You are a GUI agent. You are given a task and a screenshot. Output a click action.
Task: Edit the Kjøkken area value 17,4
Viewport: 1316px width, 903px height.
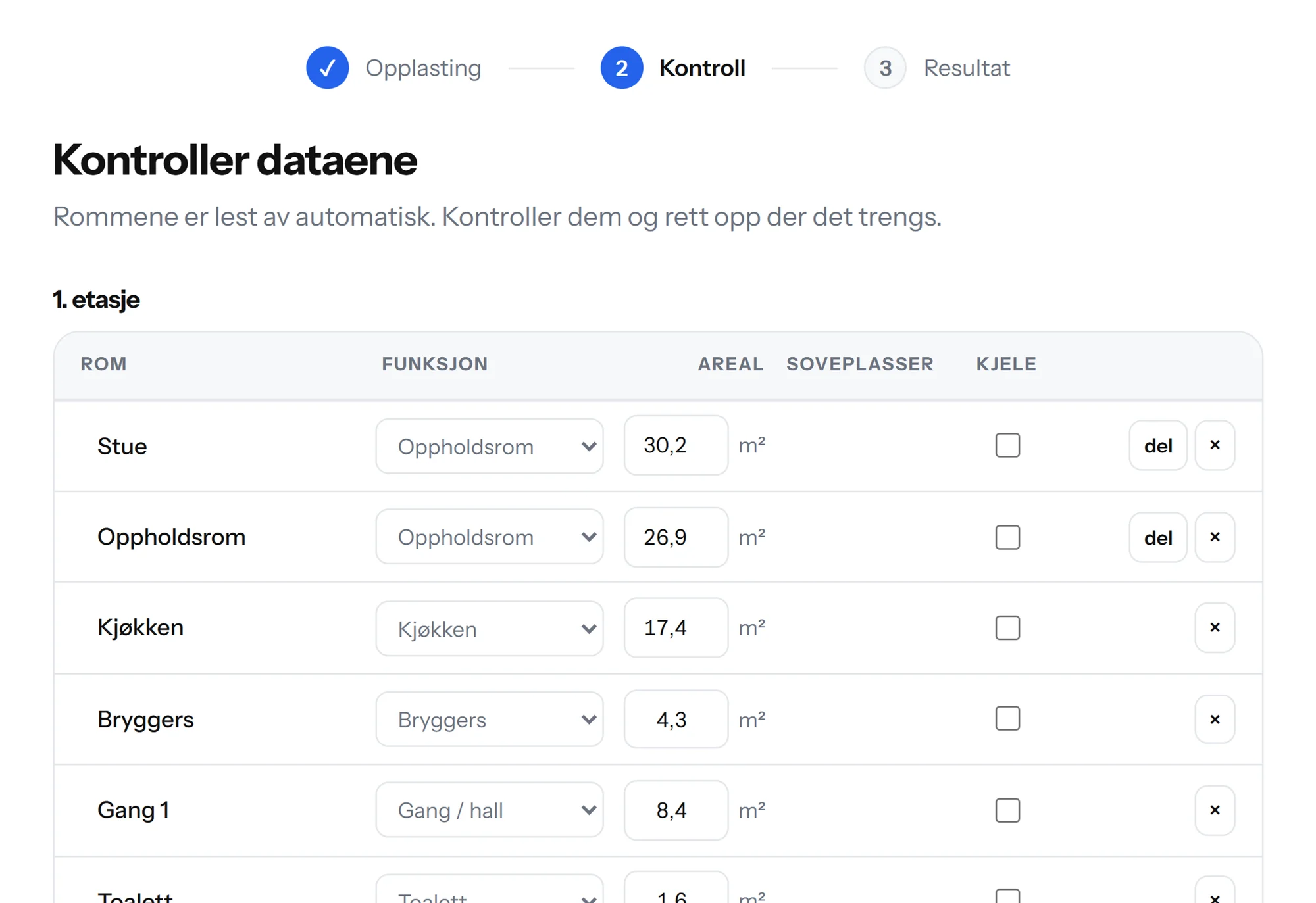[x=676, y=627]
